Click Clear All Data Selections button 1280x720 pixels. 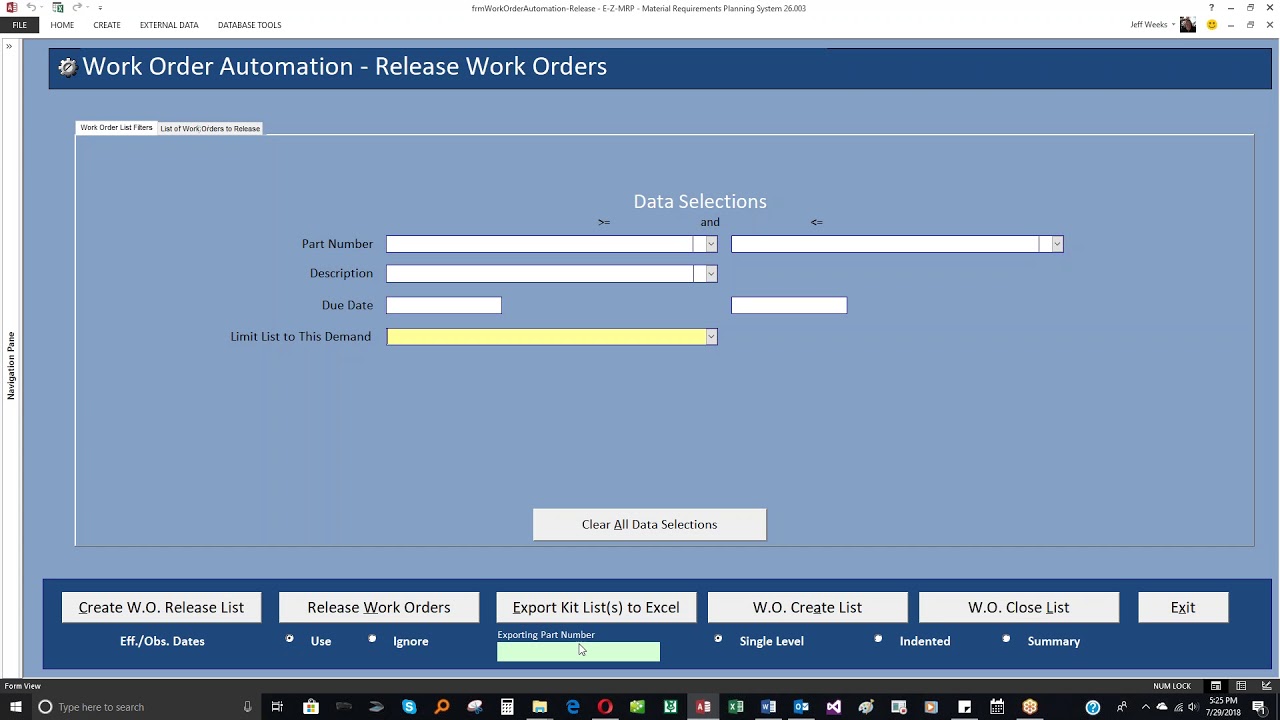(x=650, y=525)
